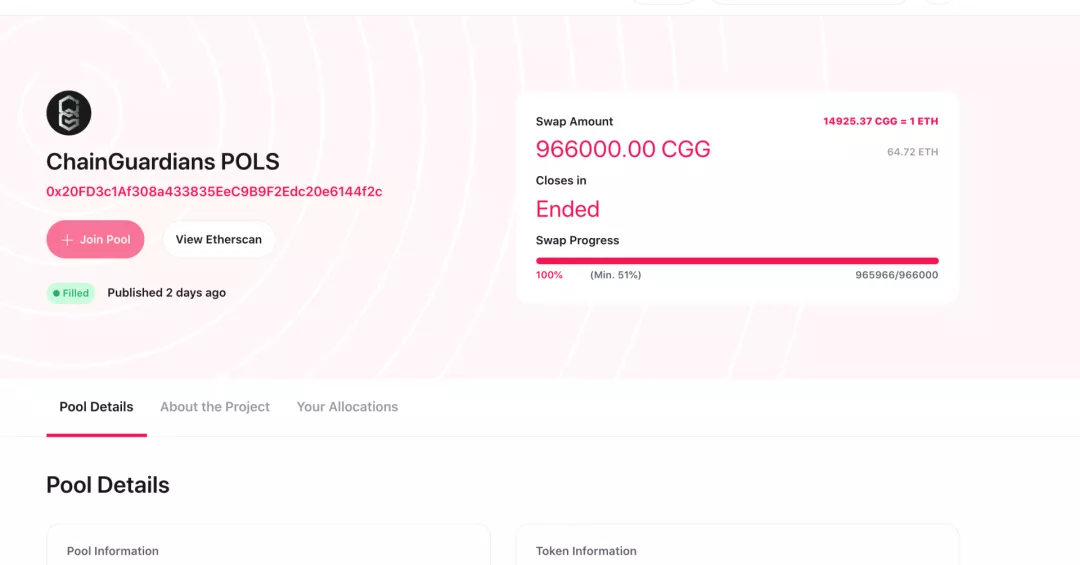Click the green dot in Filled badge

click(x=56, y=294)
